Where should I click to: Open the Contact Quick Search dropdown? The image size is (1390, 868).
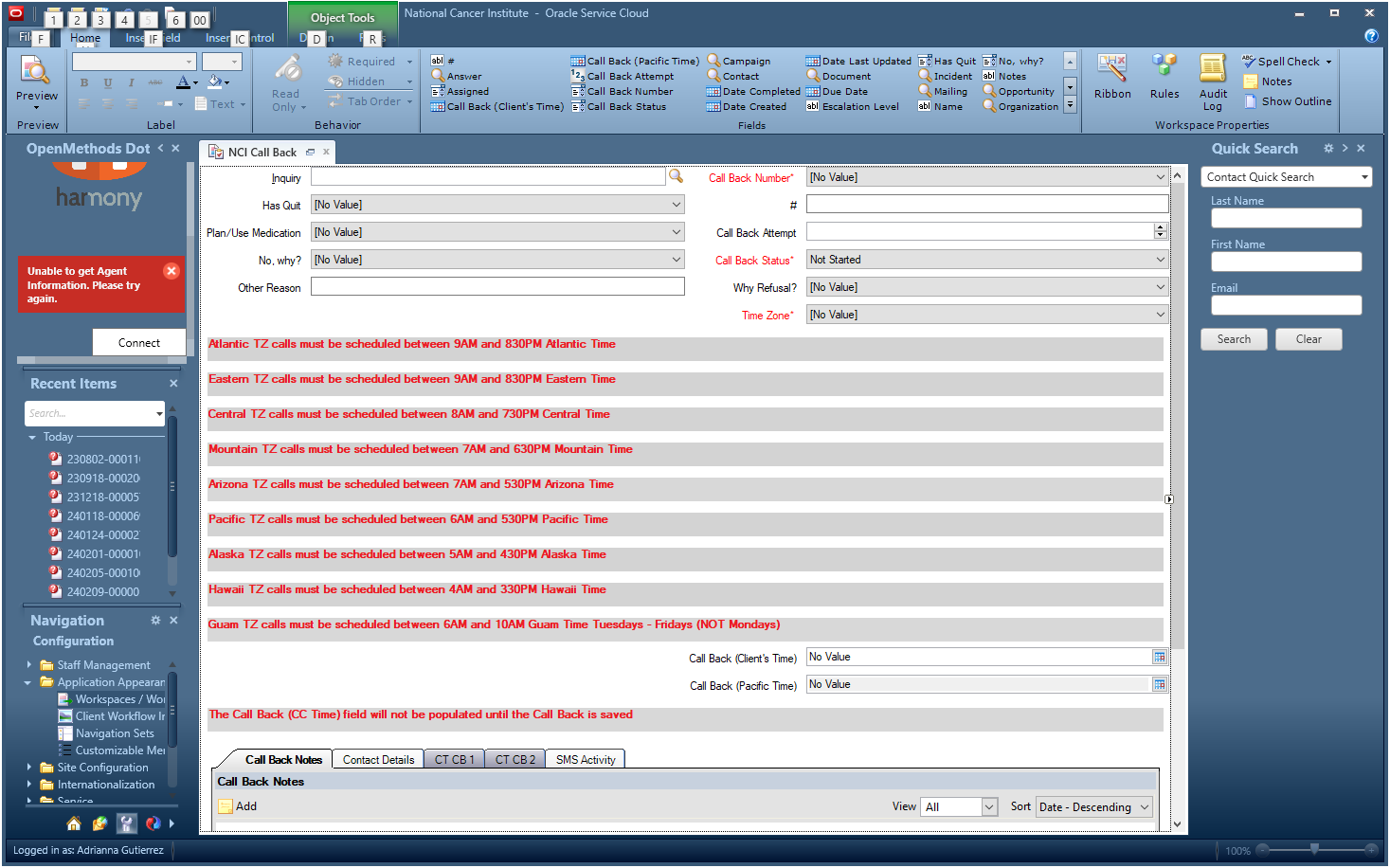click(1364, 177)
